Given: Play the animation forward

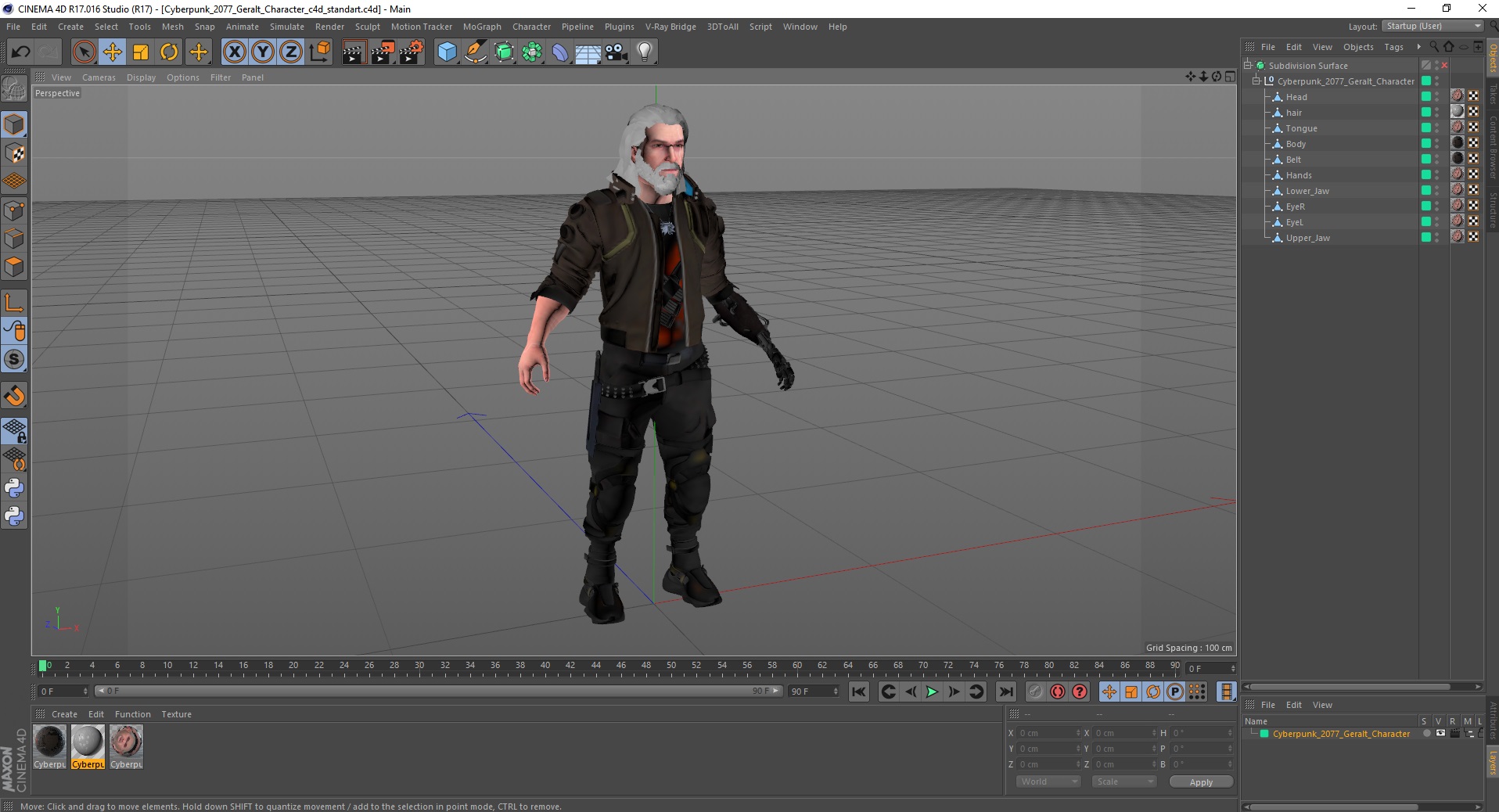Looking at the screenshot, I should [932, 692].
